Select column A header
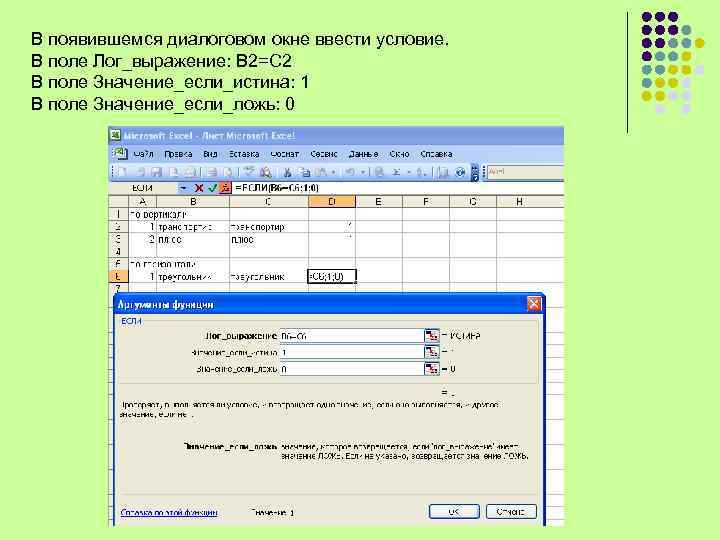Image resolution: width=720 pixels, height=540 pixels. click(142, 201)
